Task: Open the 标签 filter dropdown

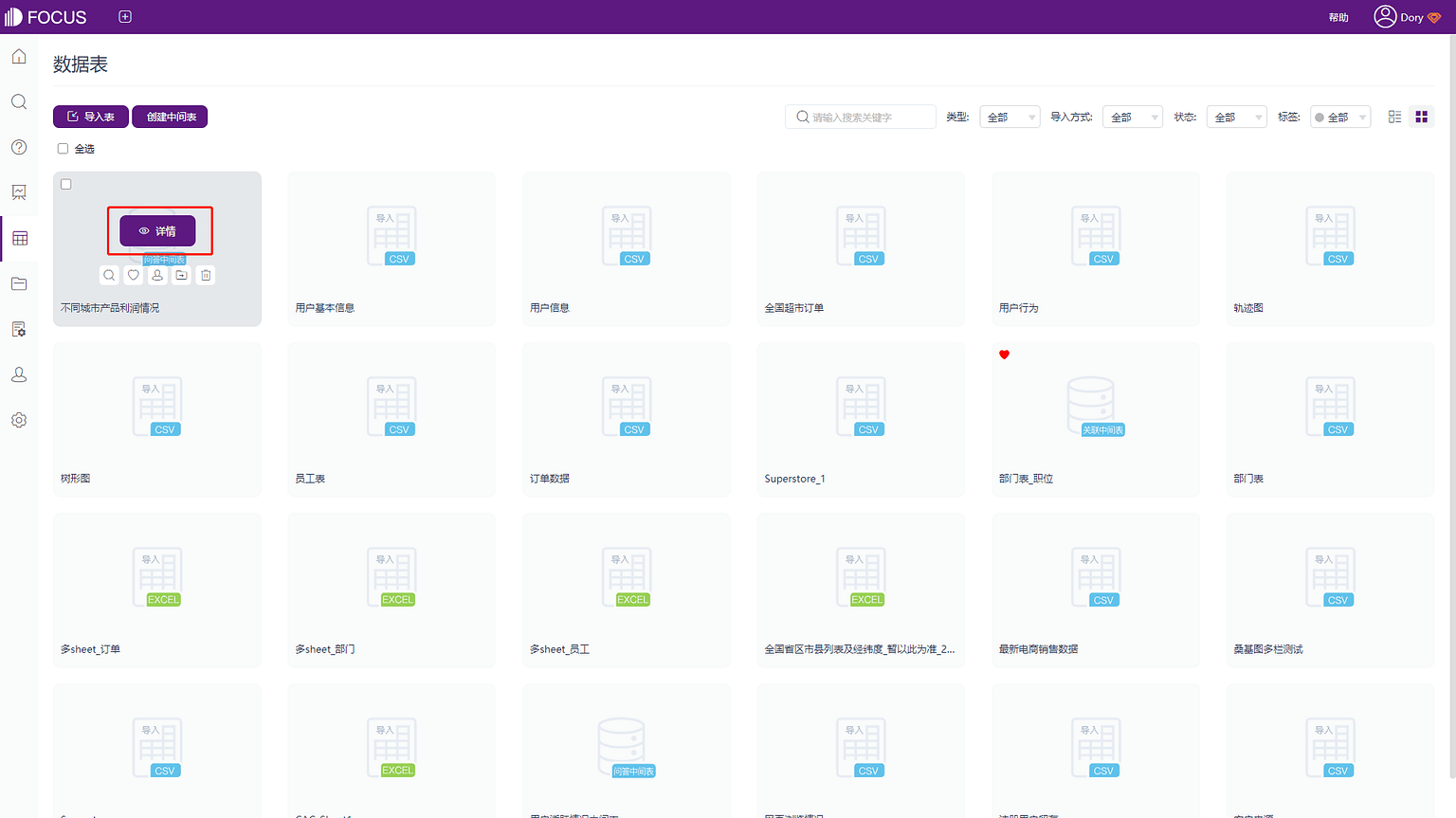Action: pos(1340,117)
